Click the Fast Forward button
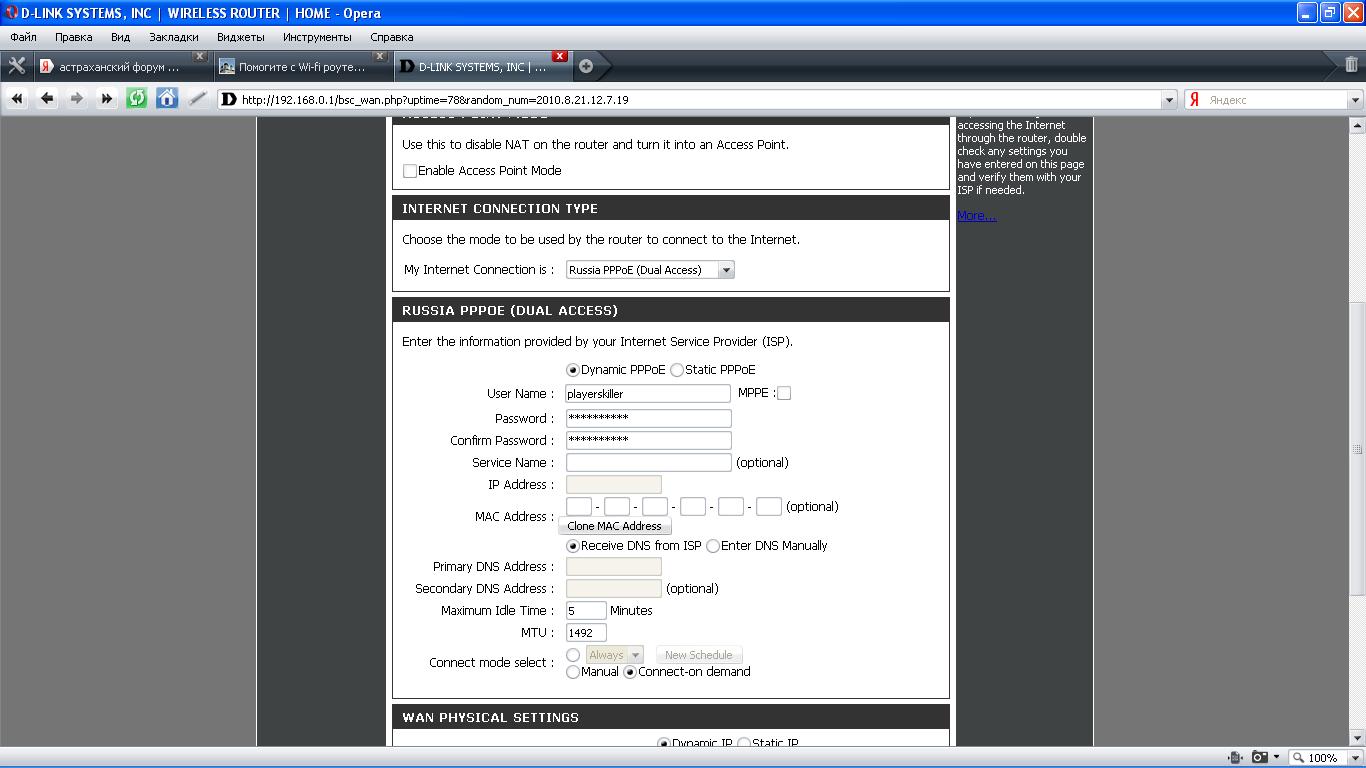 [x=107, y=98]
